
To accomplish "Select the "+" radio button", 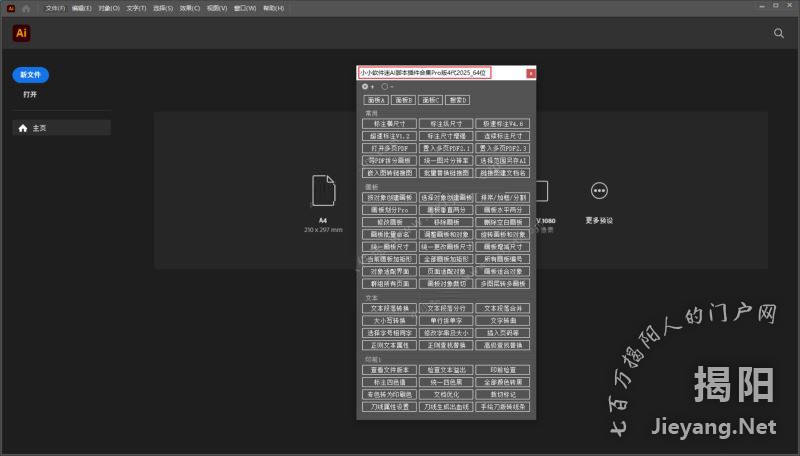I will pos(365,87).
